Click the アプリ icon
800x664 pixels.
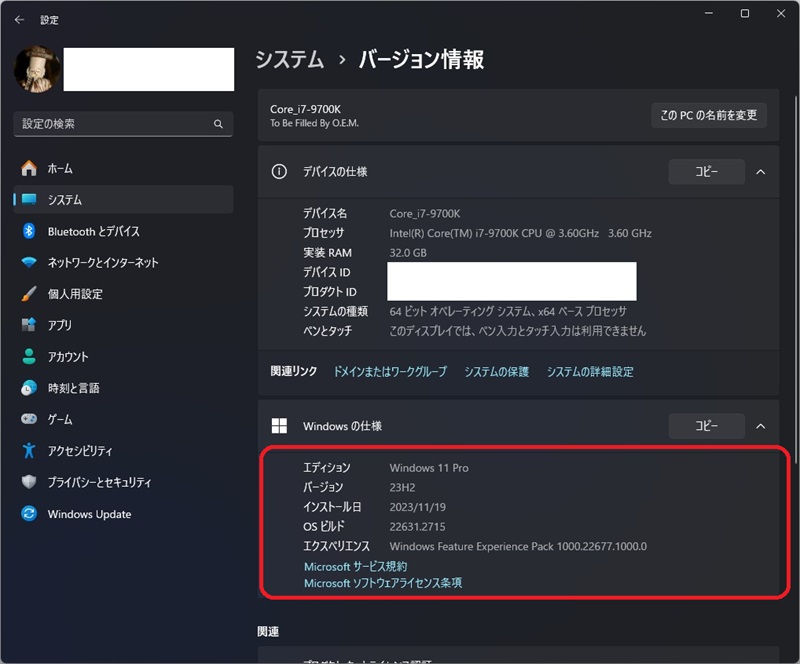click(x=29, y=325)
